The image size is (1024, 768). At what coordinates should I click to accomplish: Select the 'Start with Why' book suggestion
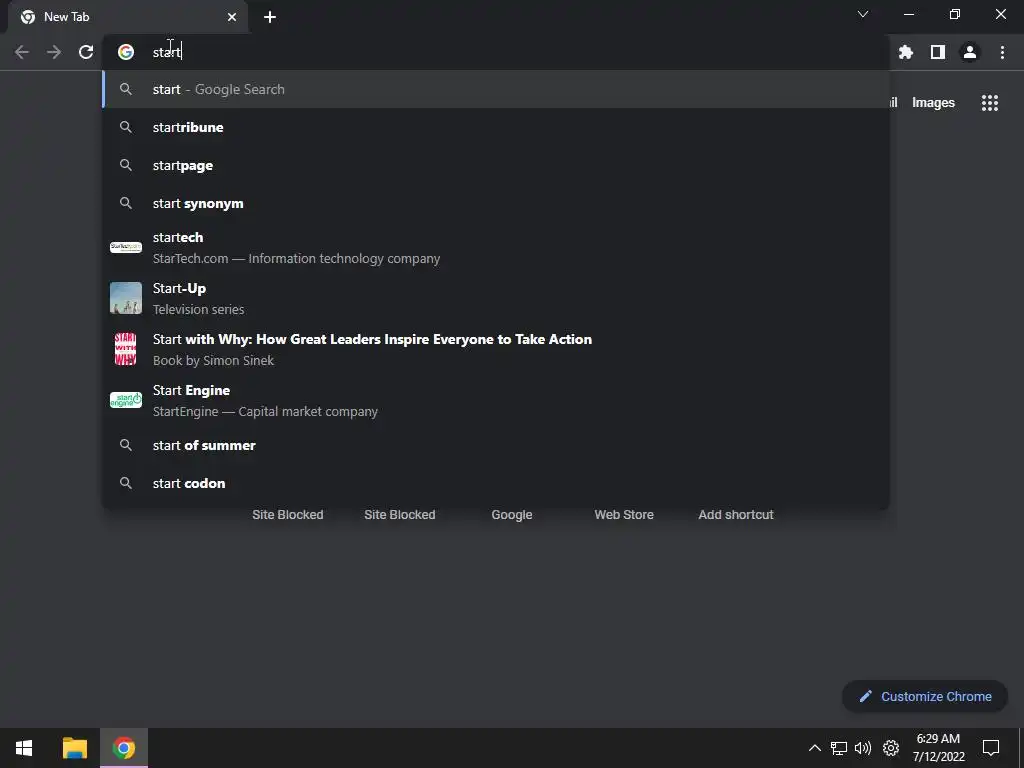pyautogui.click(x=496, y=349)
